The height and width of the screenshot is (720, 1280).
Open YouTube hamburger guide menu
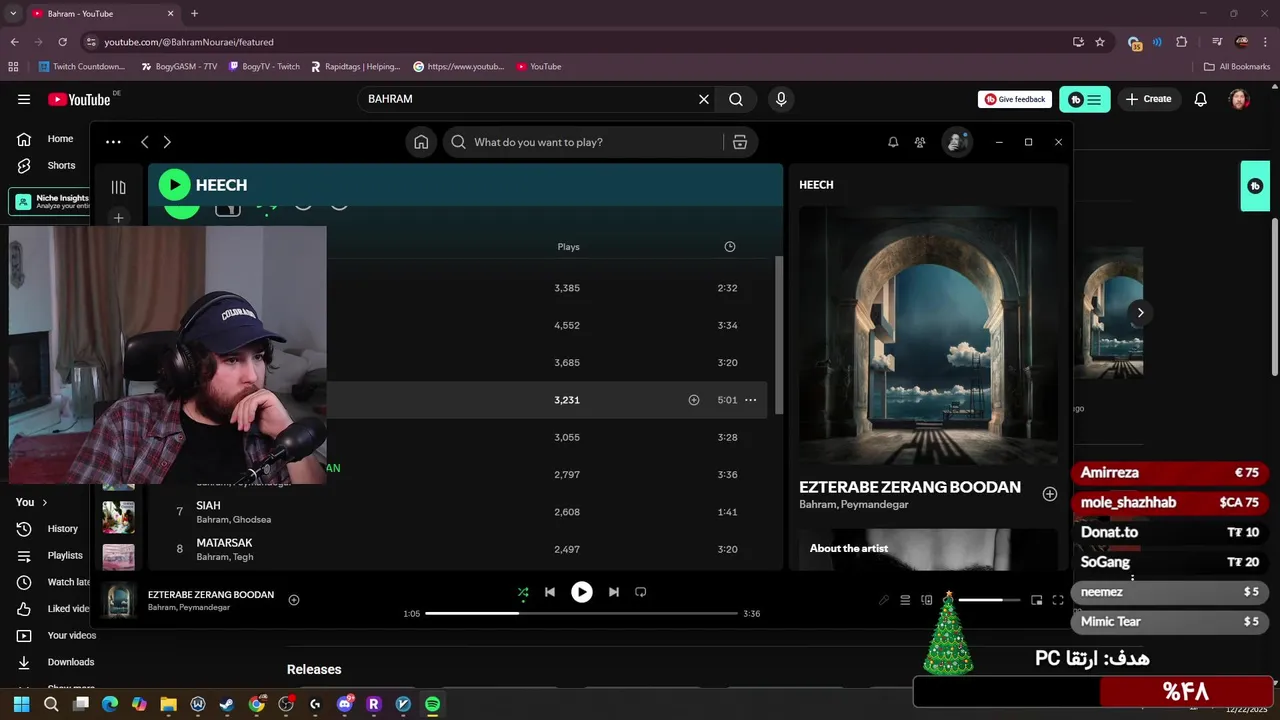(24, 99)
